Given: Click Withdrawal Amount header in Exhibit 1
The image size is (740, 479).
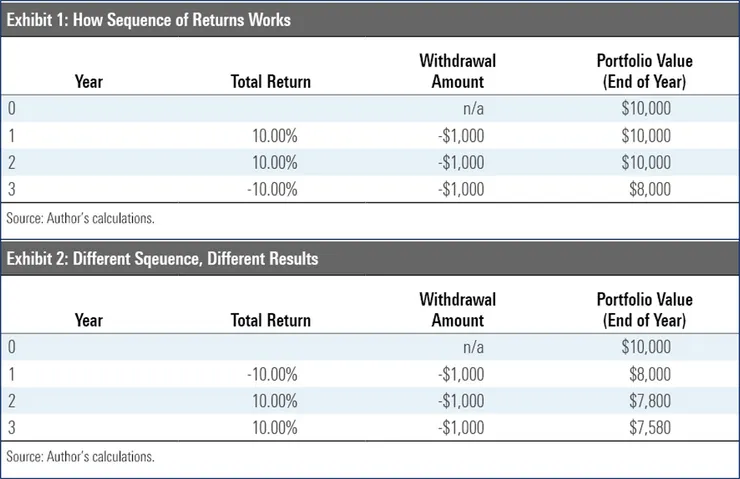Looking at the screenshot, I should pyautogui.click(x=457, y=72).
